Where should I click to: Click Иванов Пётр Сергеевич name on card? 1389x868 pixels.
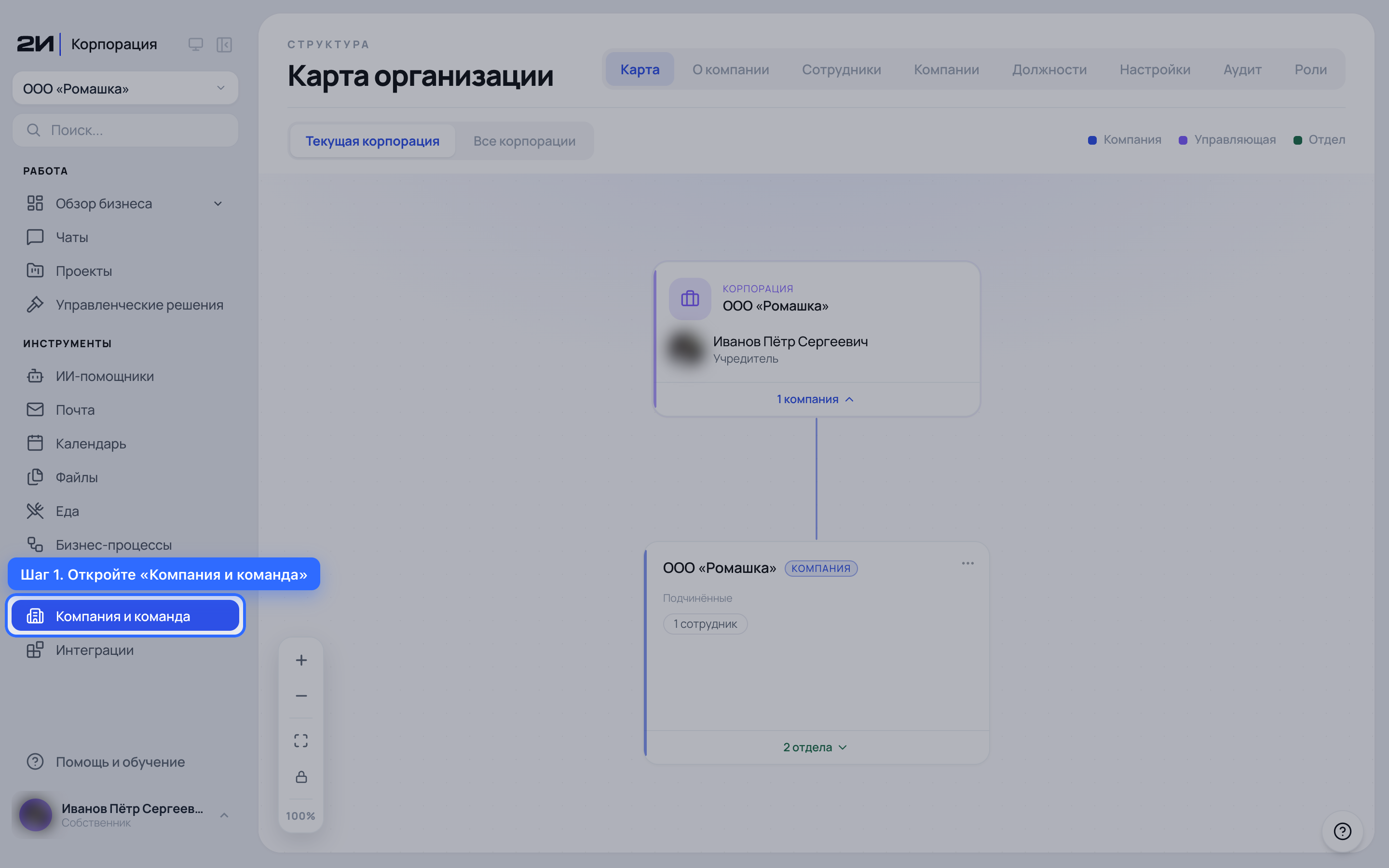click(790, 341)
